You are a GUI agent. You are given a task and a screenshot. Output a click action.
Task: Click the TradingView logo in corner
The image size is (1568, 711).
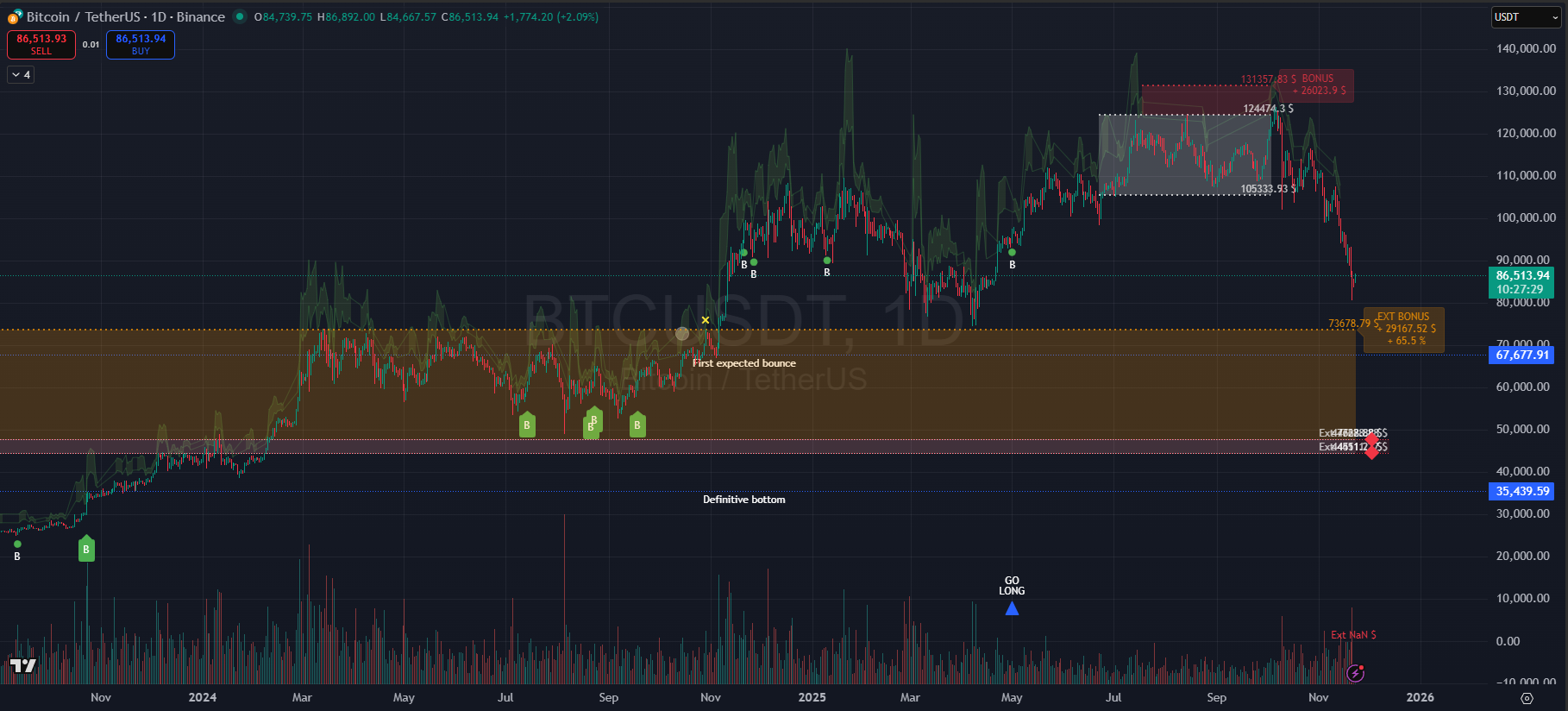pyautogui.click(x=23, y=665)
